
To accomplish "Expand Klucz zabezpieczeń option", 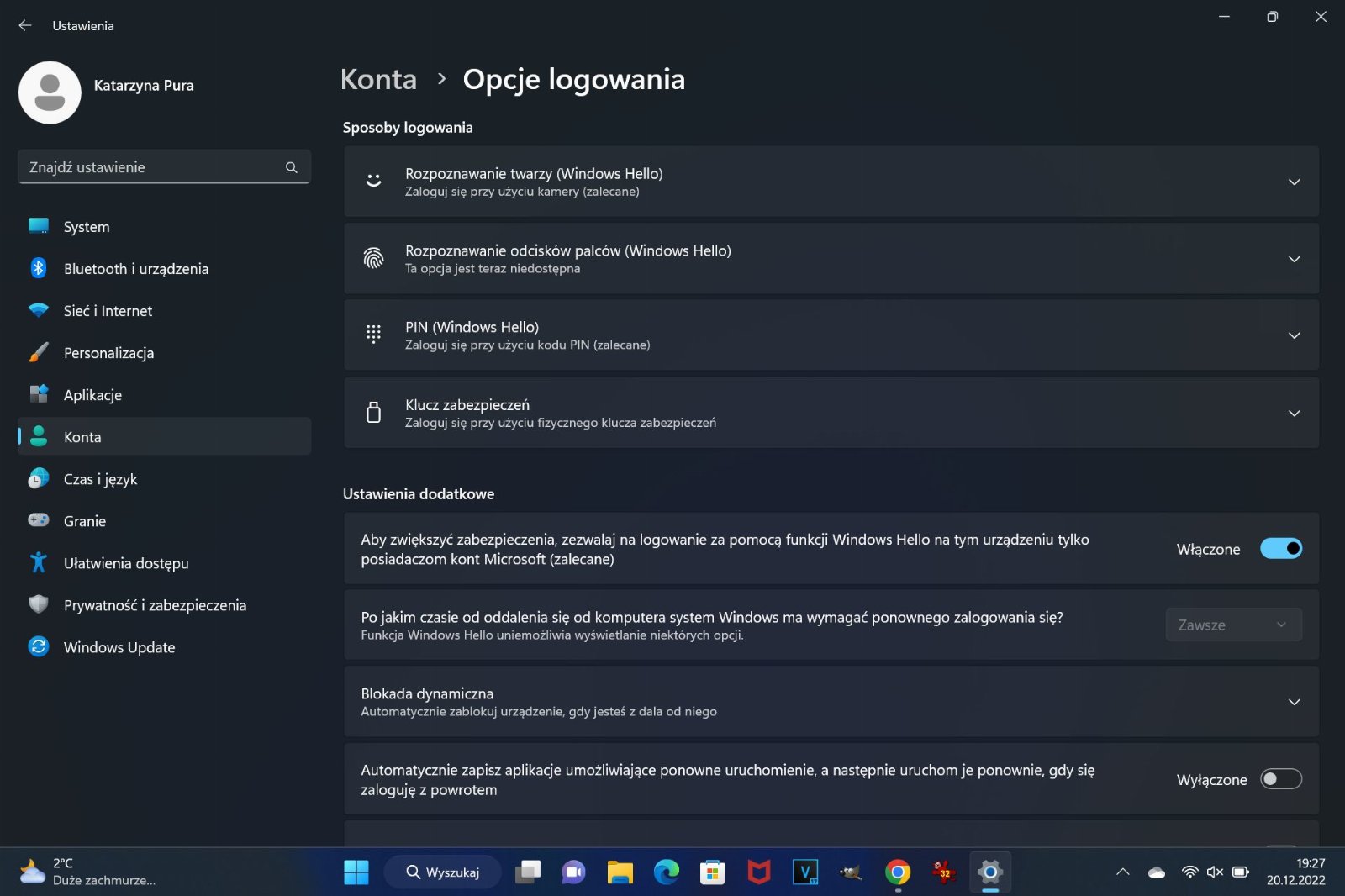I will pyautogui.click(x=1294, y=413).
